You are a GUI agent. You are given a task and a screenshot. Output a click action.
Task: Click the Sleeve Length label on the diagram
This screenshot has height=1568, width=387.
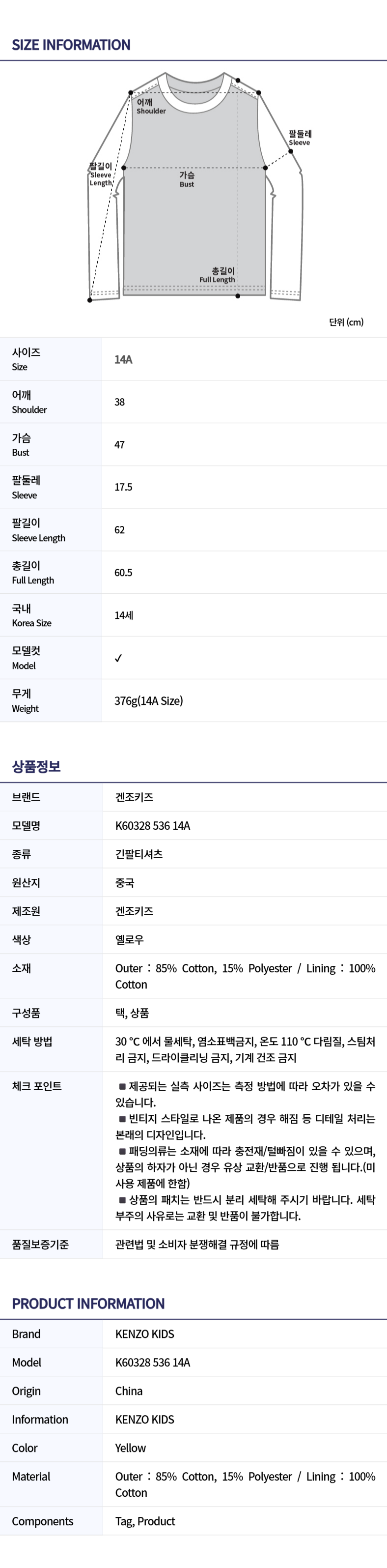(100, 174)
